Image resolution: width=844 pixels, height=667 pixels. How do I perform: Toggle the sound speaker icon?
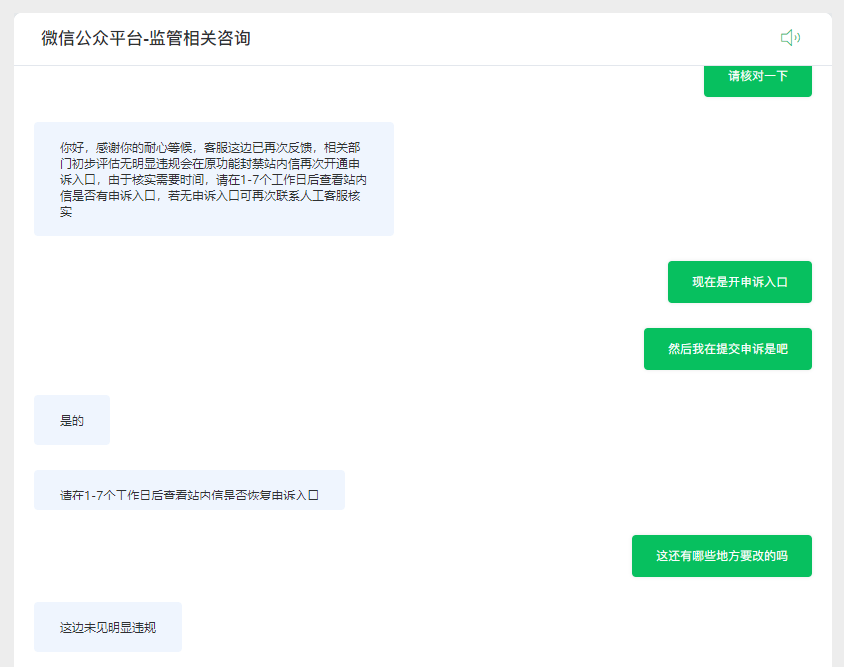[790, 38]
